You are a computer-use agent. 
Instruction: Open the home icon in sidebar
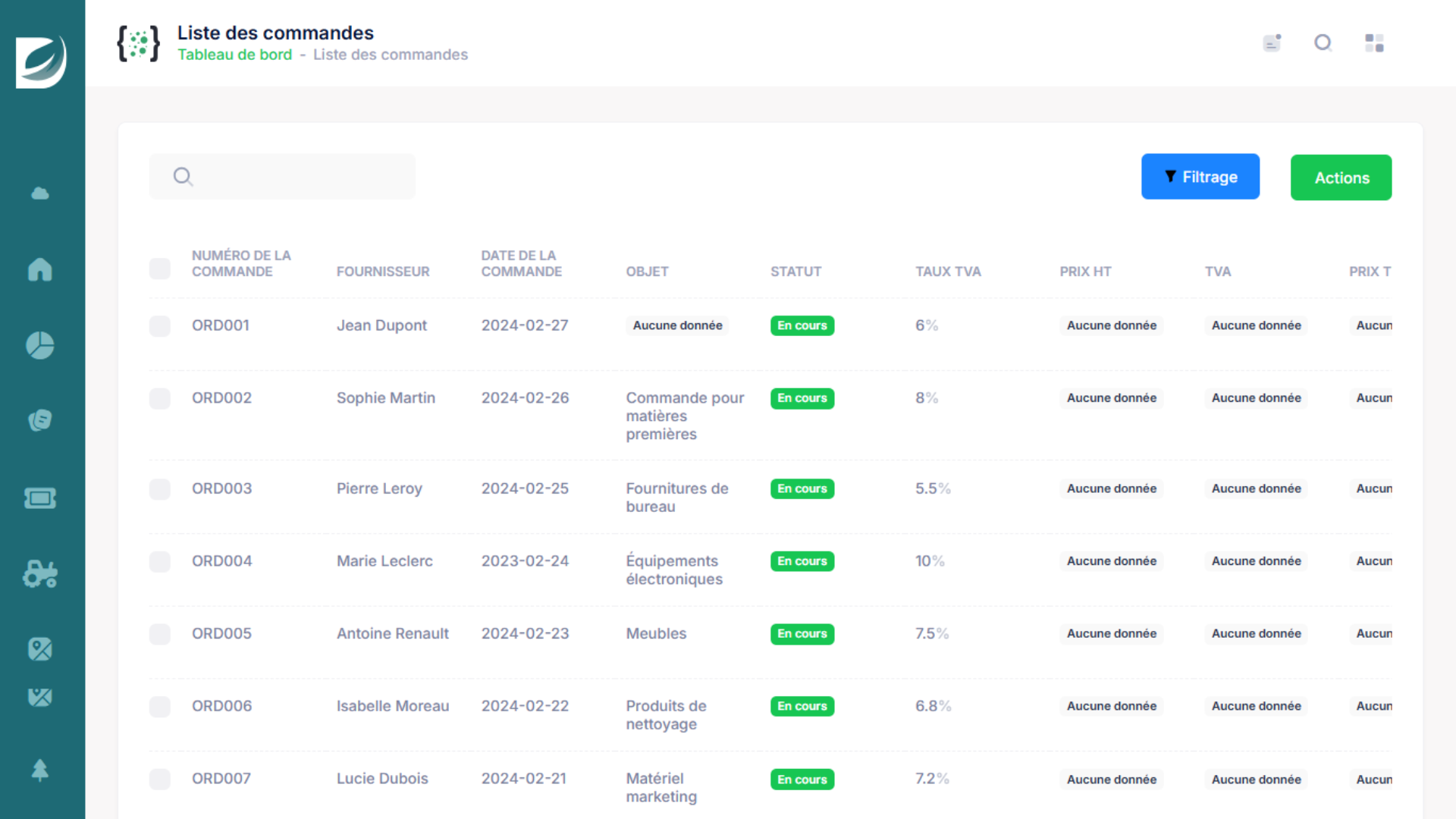[40, 269]
